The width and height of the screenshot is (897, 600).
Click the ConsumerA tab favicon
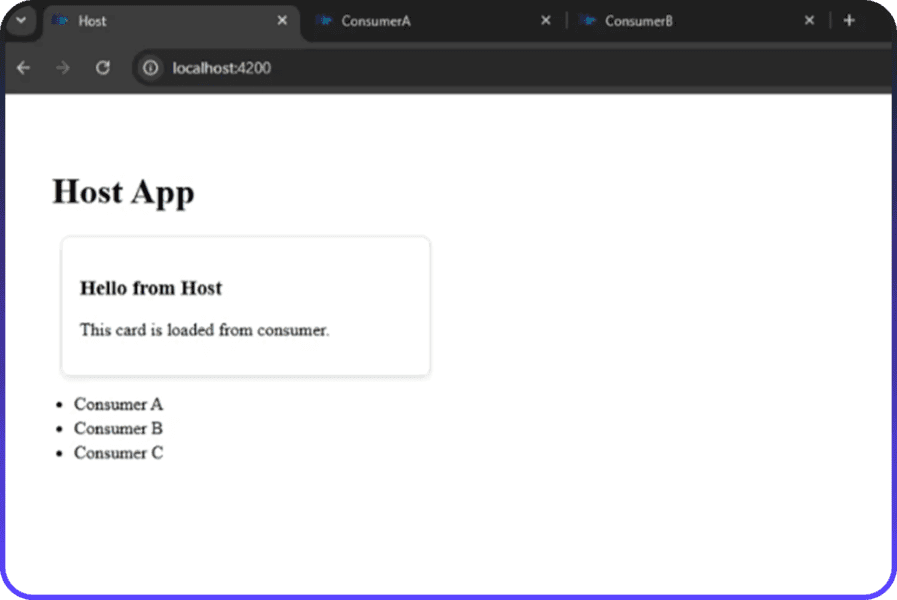click(x=324, y=20)
